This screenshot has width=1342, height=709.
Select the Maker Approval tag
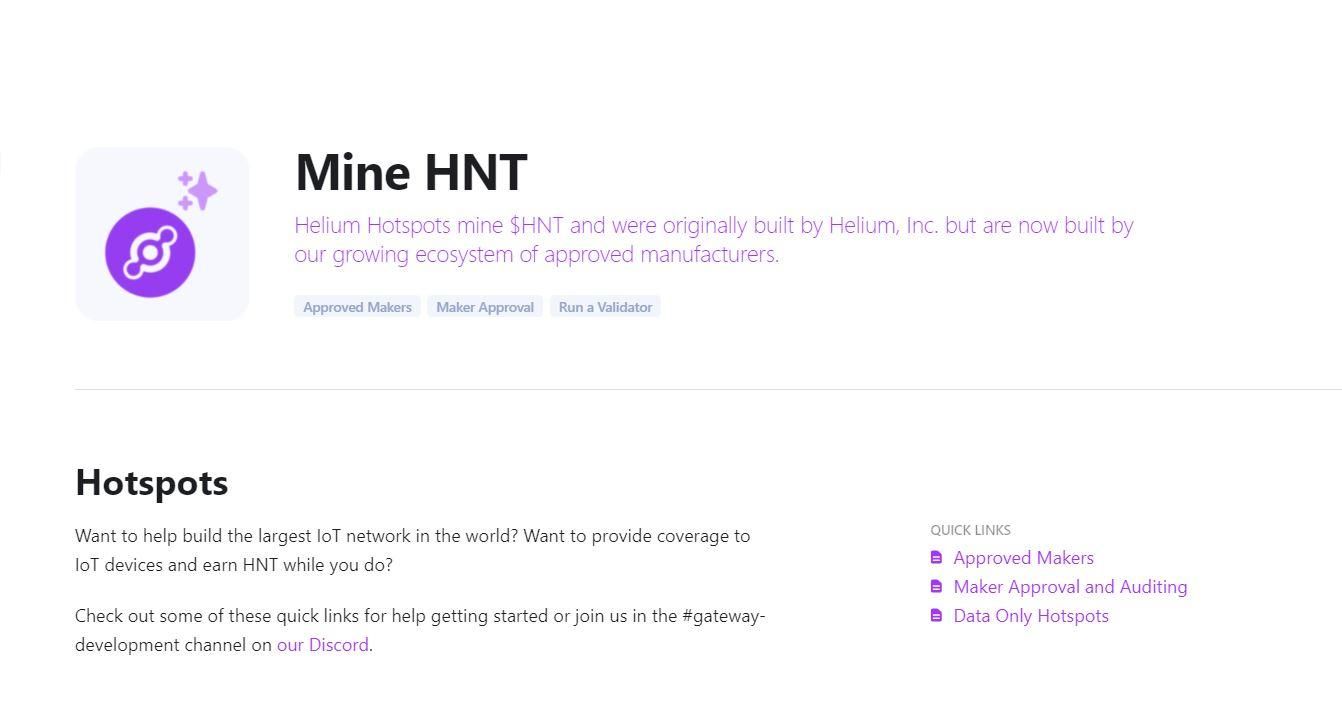click(x=485, y=307)
